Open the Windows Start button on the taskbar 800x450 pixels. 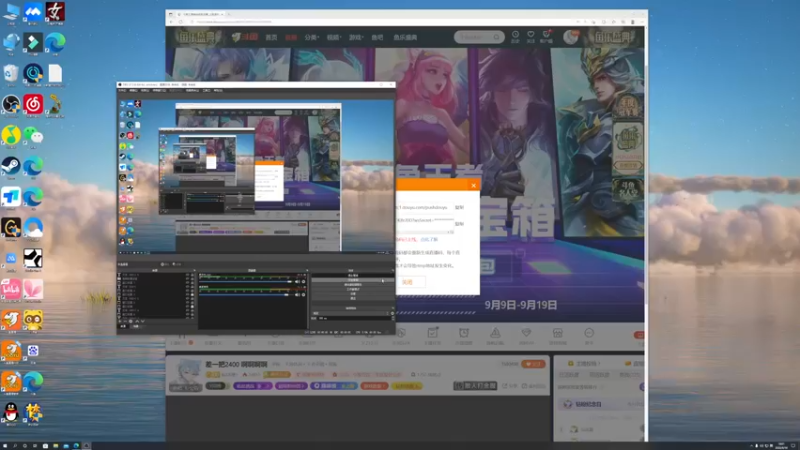[x=5, y=445]
